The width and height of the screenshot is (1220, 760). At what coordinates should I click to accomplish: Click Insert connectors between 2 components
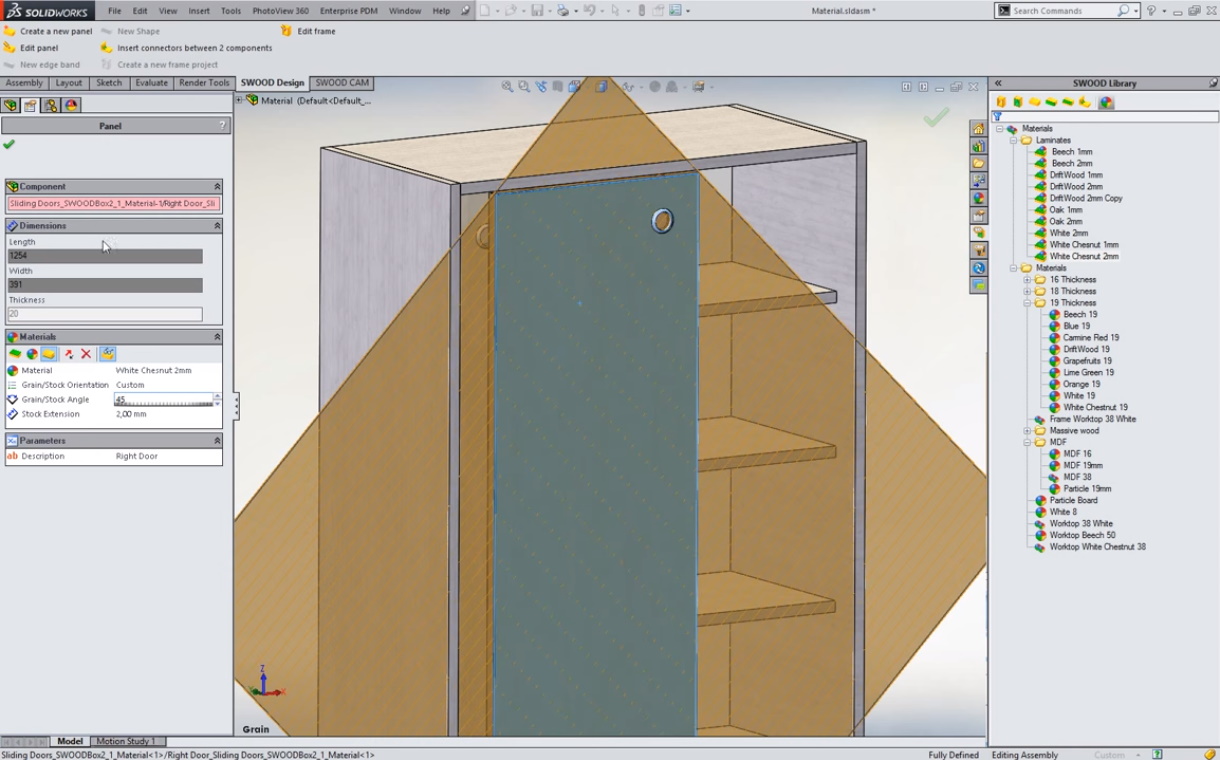coord(194,48)
